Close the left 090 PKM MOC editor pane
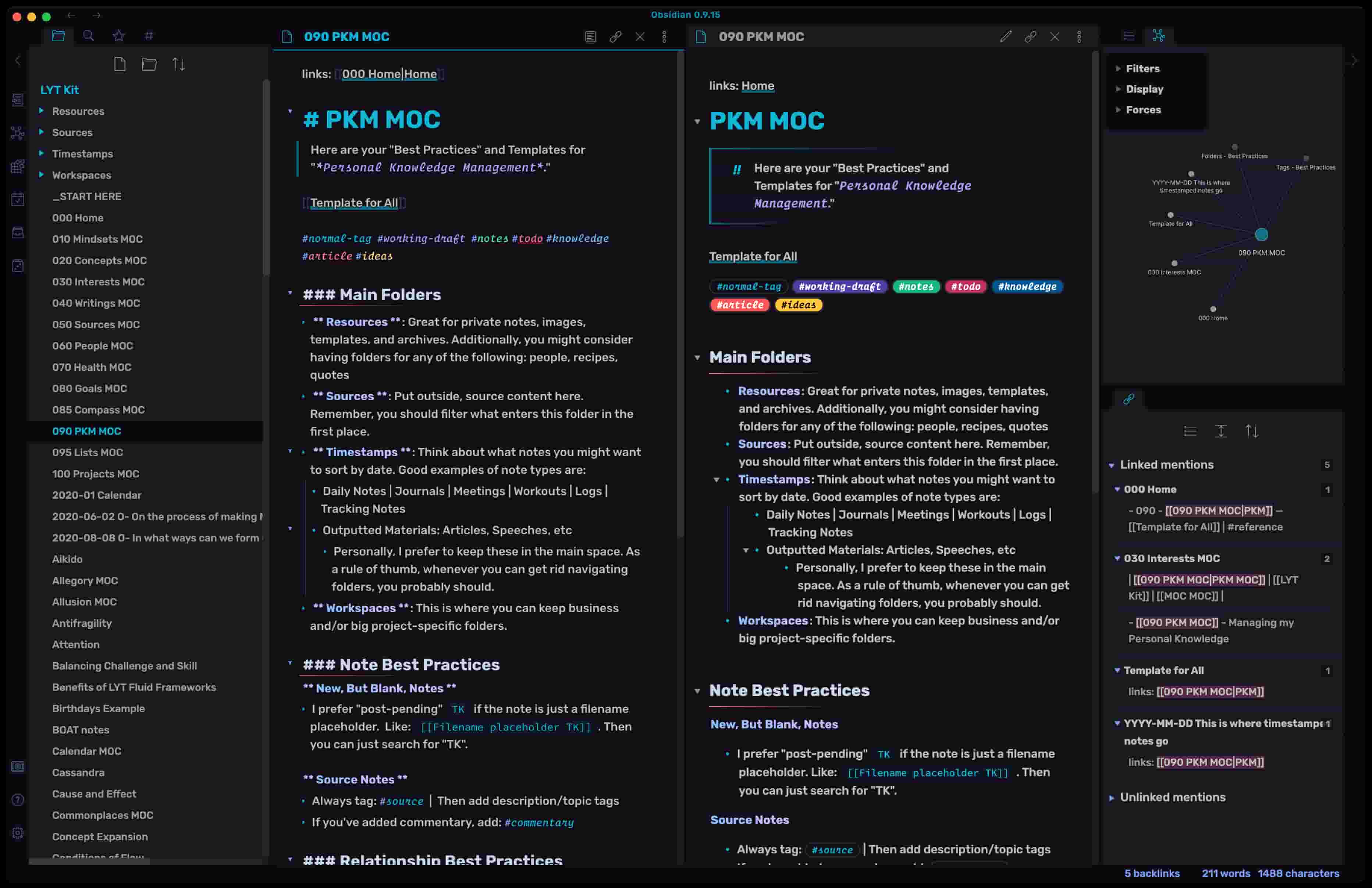Screen dimensions: 1372x888 coord(640,37)
